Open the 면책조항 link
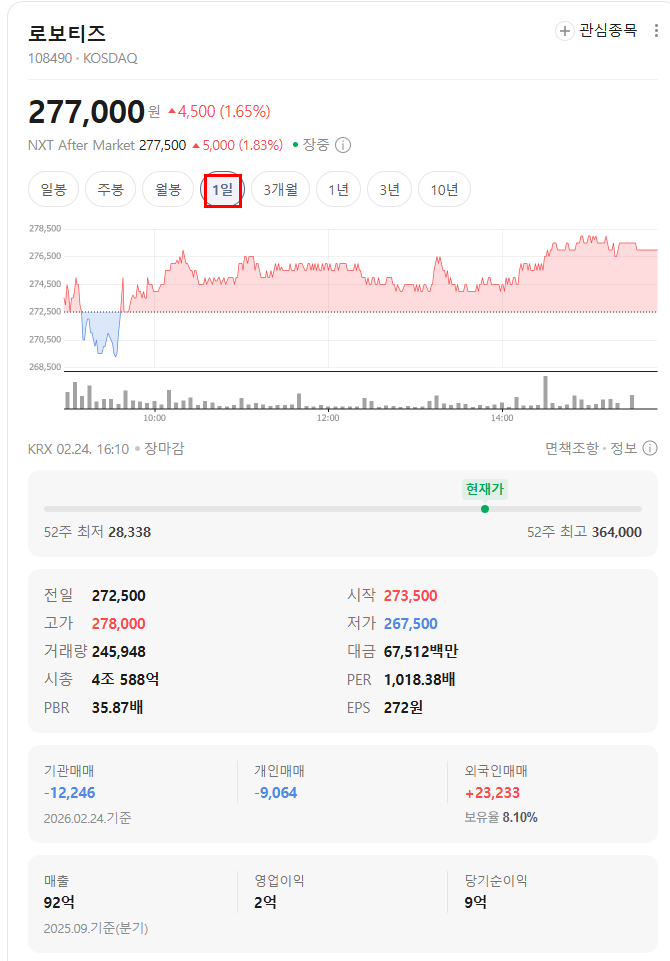The image size is (670, 961). pyautogui.click(x=572, y=449)
